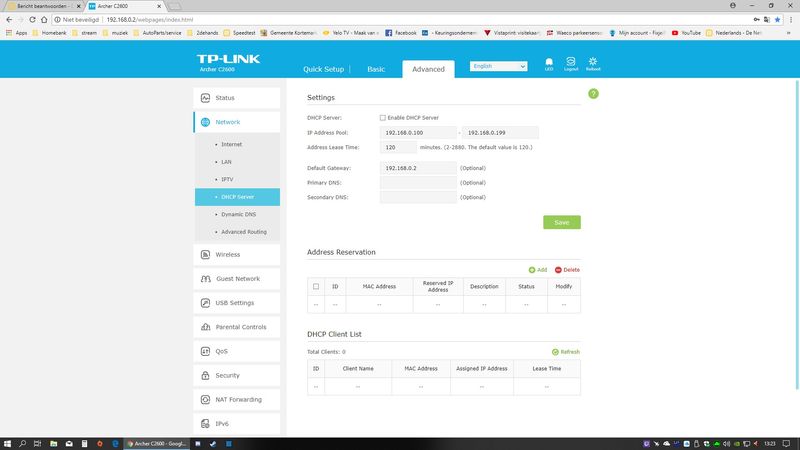Click the Primary DNS field
The width and height of the screenshot is (800, 450).
tap(418, 183)
